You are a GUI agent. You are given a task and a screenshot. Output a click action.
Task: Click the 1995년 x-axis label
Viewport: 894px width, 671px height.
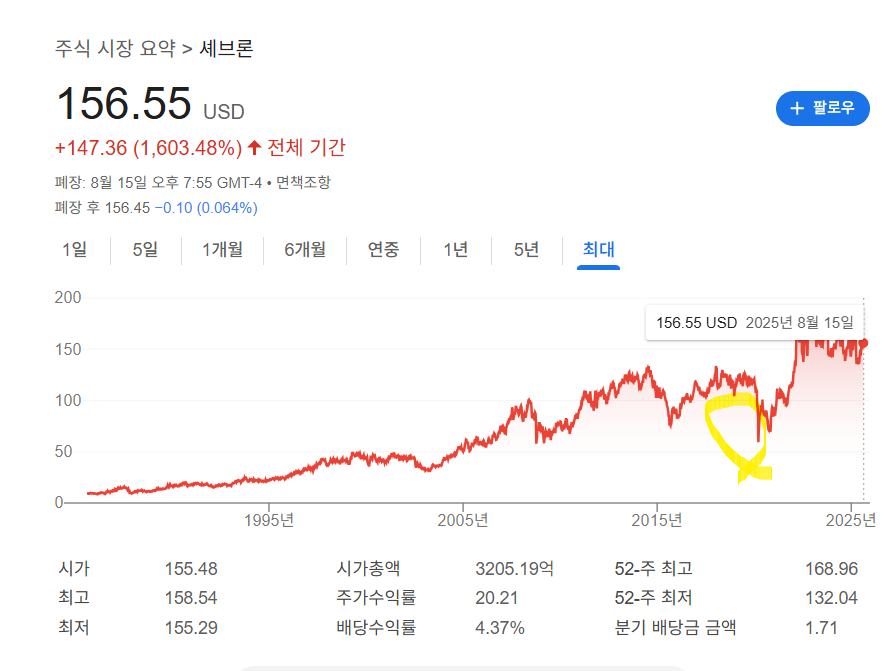point(269,520)
